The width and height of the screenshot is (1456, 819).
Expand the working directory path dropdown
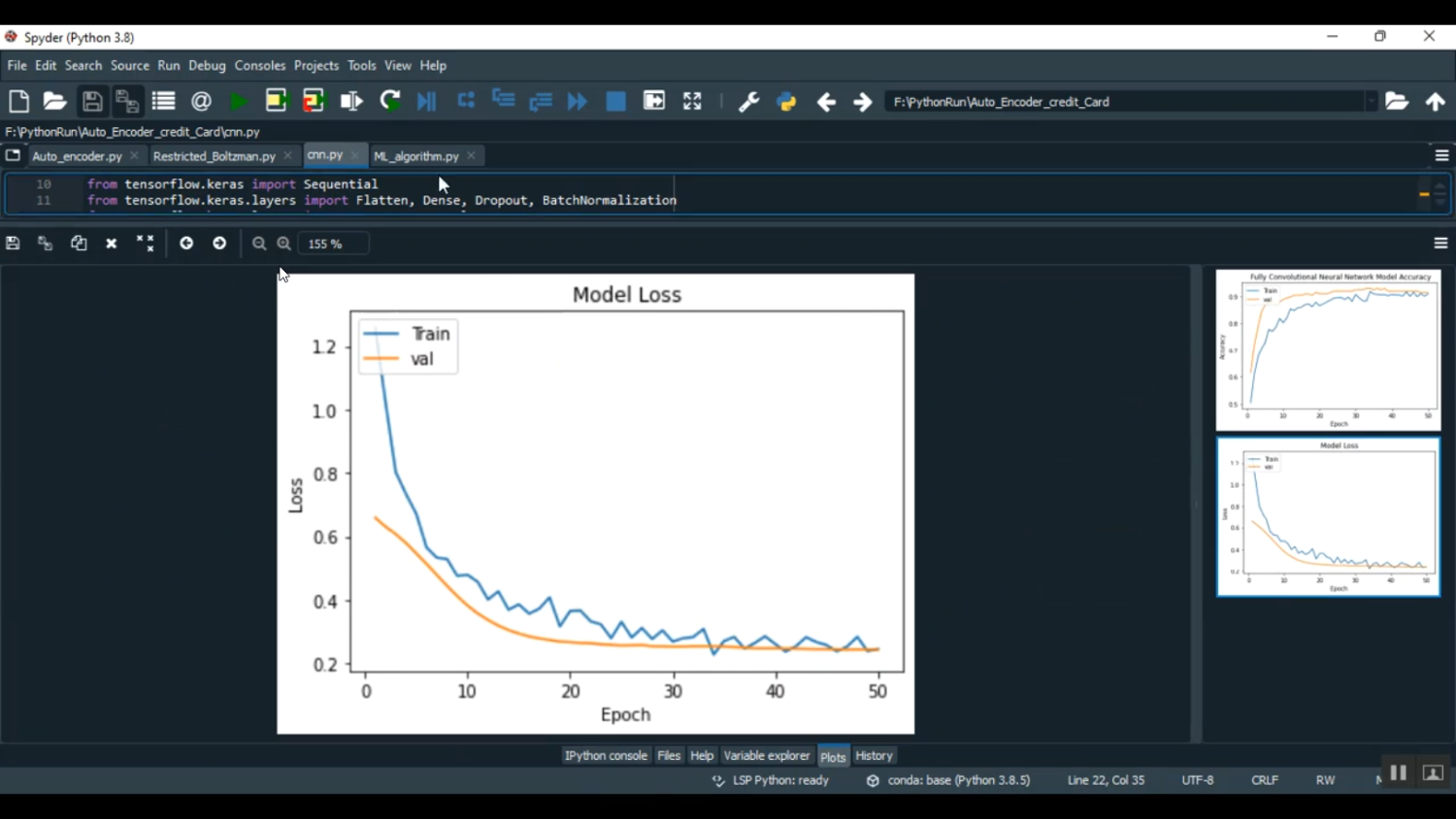[1371, 102]
